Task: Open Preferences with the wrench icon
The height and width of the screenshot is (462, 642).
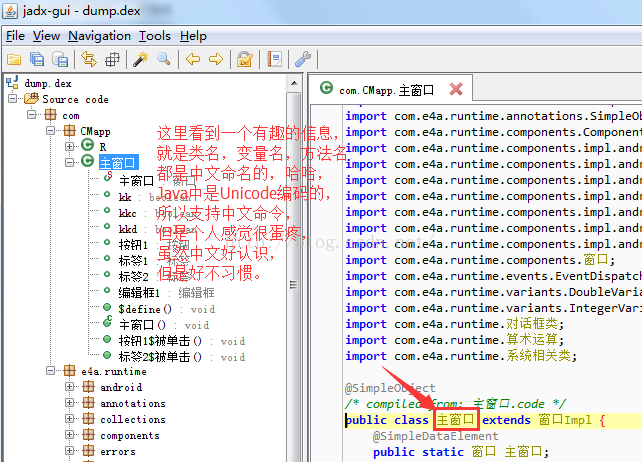Action: tap(303, 60)
